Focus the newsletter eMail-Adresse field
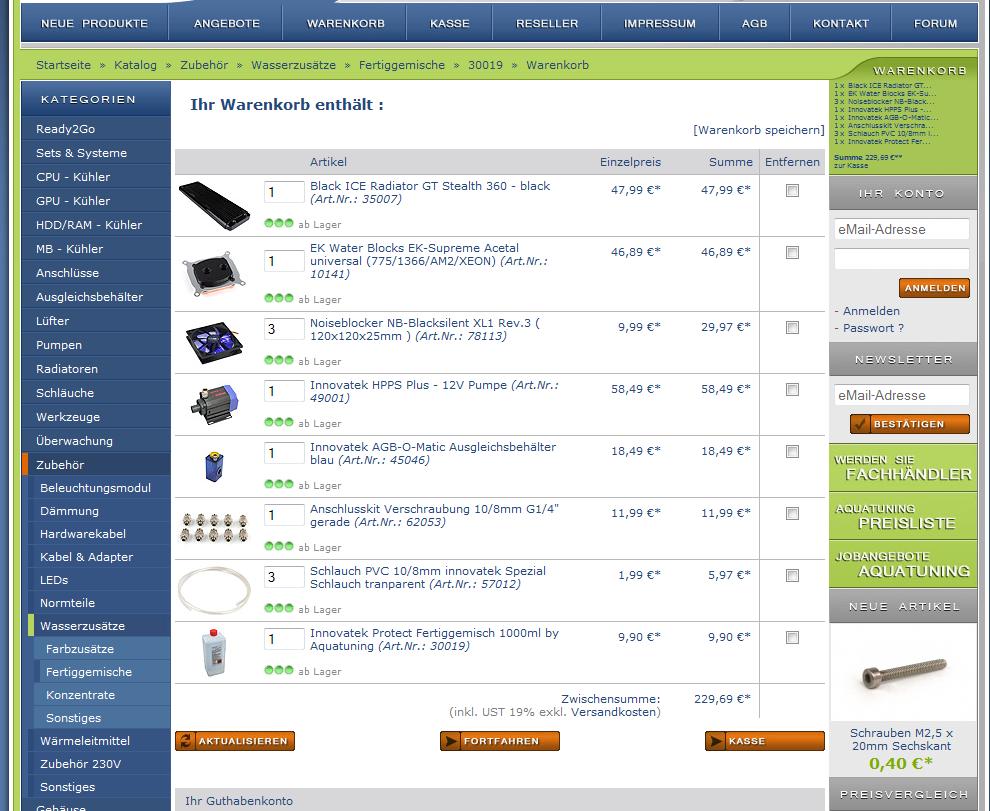The image size is (990, 811). 902,395
